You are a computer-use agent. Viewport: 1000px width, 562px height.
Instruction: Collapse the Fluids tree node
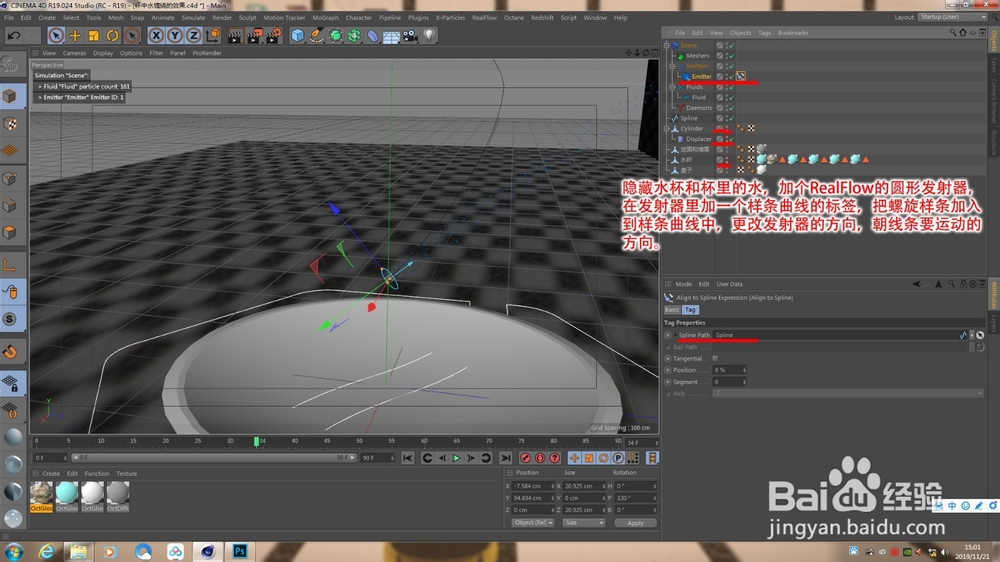672,87
